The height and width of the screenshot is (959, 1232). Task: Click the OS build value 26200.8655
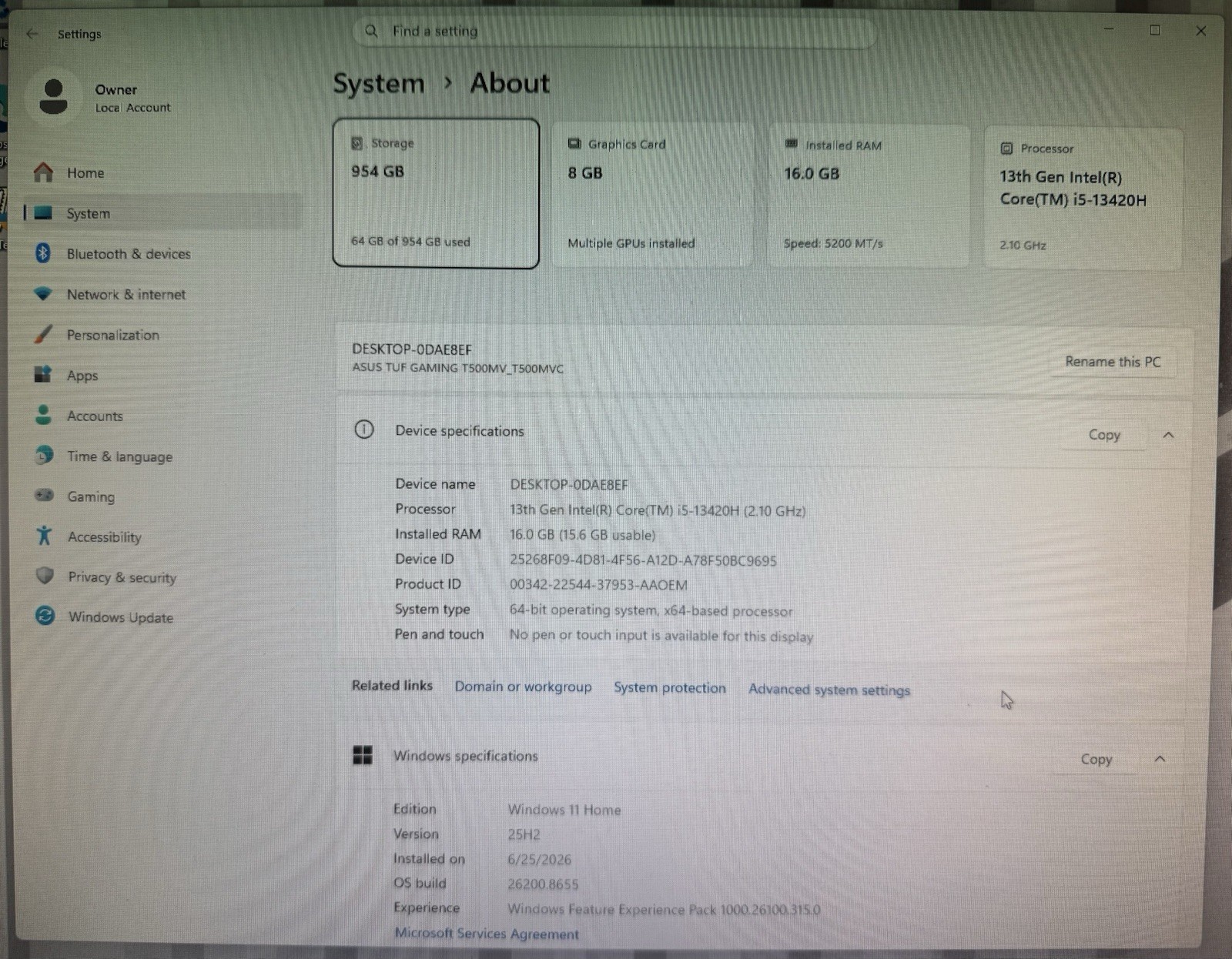coord(543,884)
